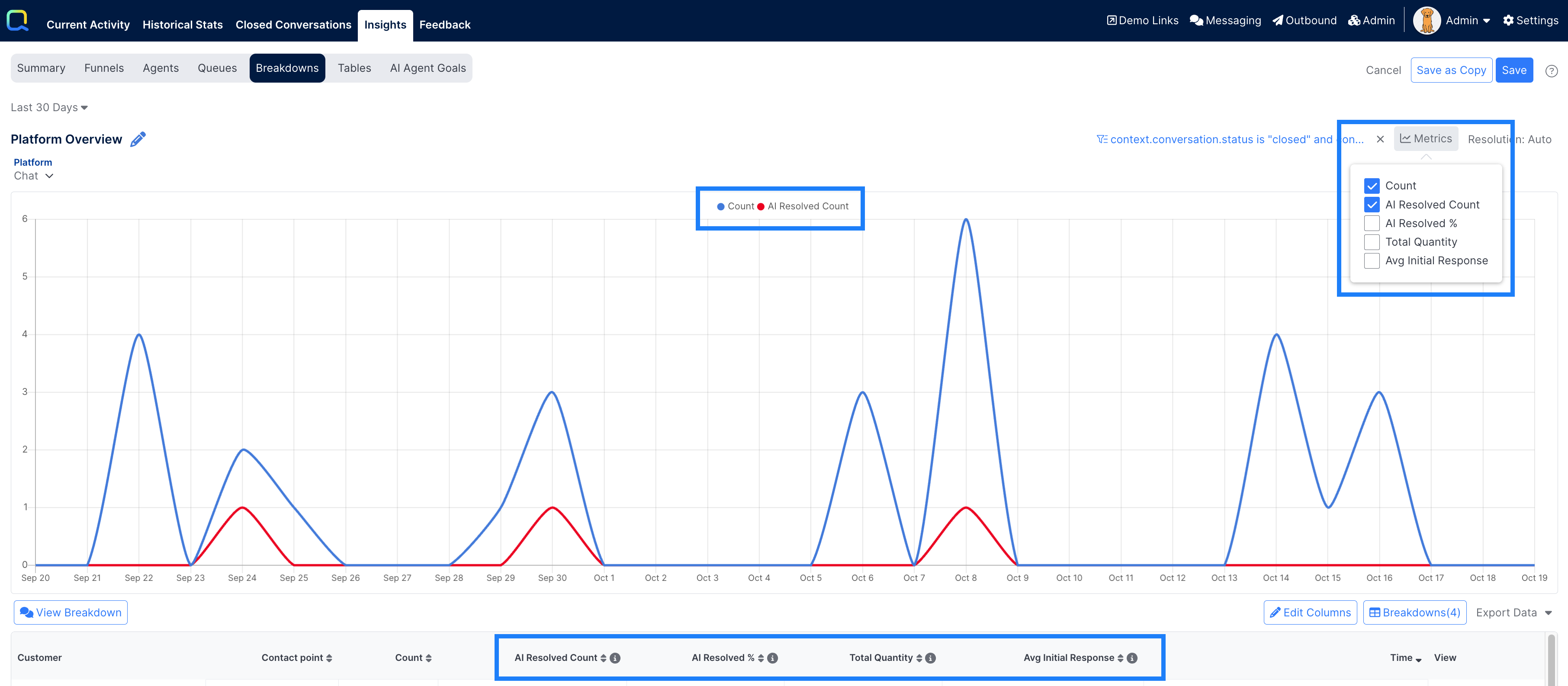Click the Settings gear icon
The image size is (1568, 686).
tap(1508, 21)
